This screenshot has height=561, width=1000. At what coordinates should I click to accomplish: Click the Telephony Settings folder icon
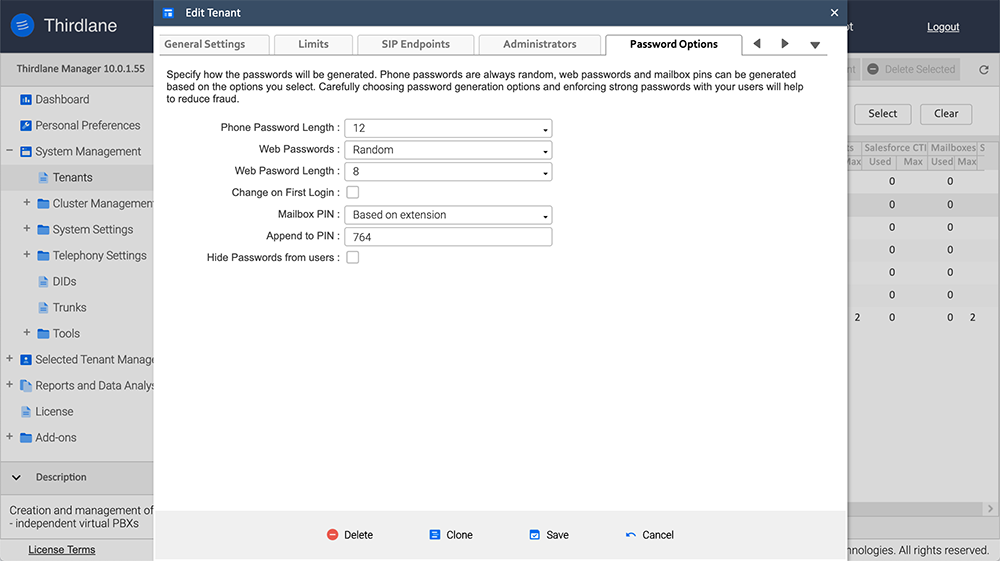point(43,256)
